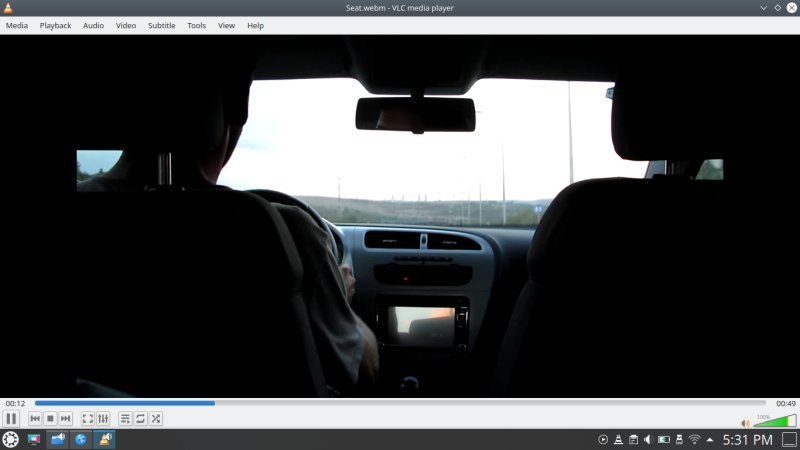Stop video playback
Viewport: 800px width, 450px height.
(x=50, y=419)
